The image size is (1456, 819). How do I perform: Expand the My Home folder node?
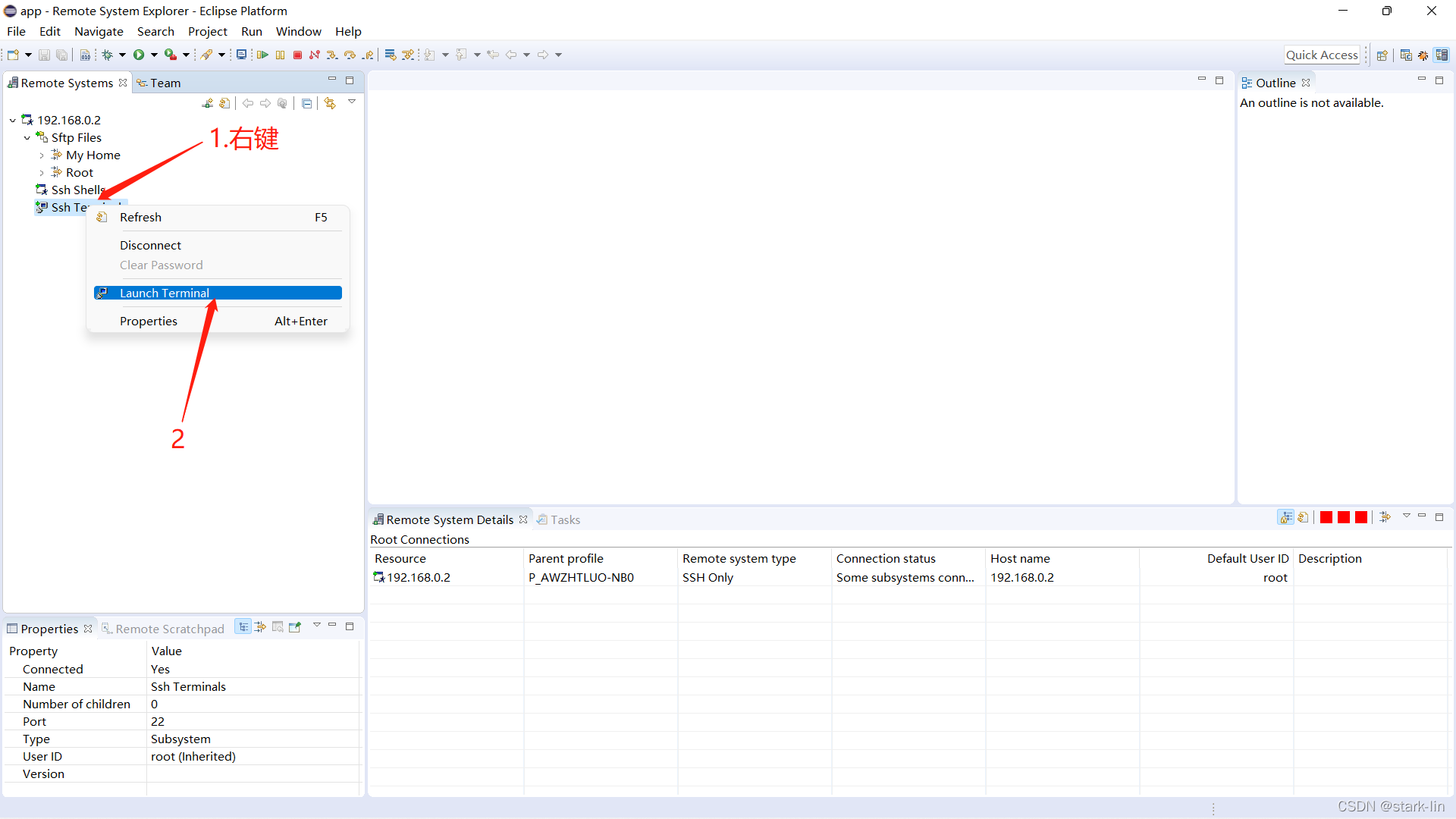click(x=42, y=155)
